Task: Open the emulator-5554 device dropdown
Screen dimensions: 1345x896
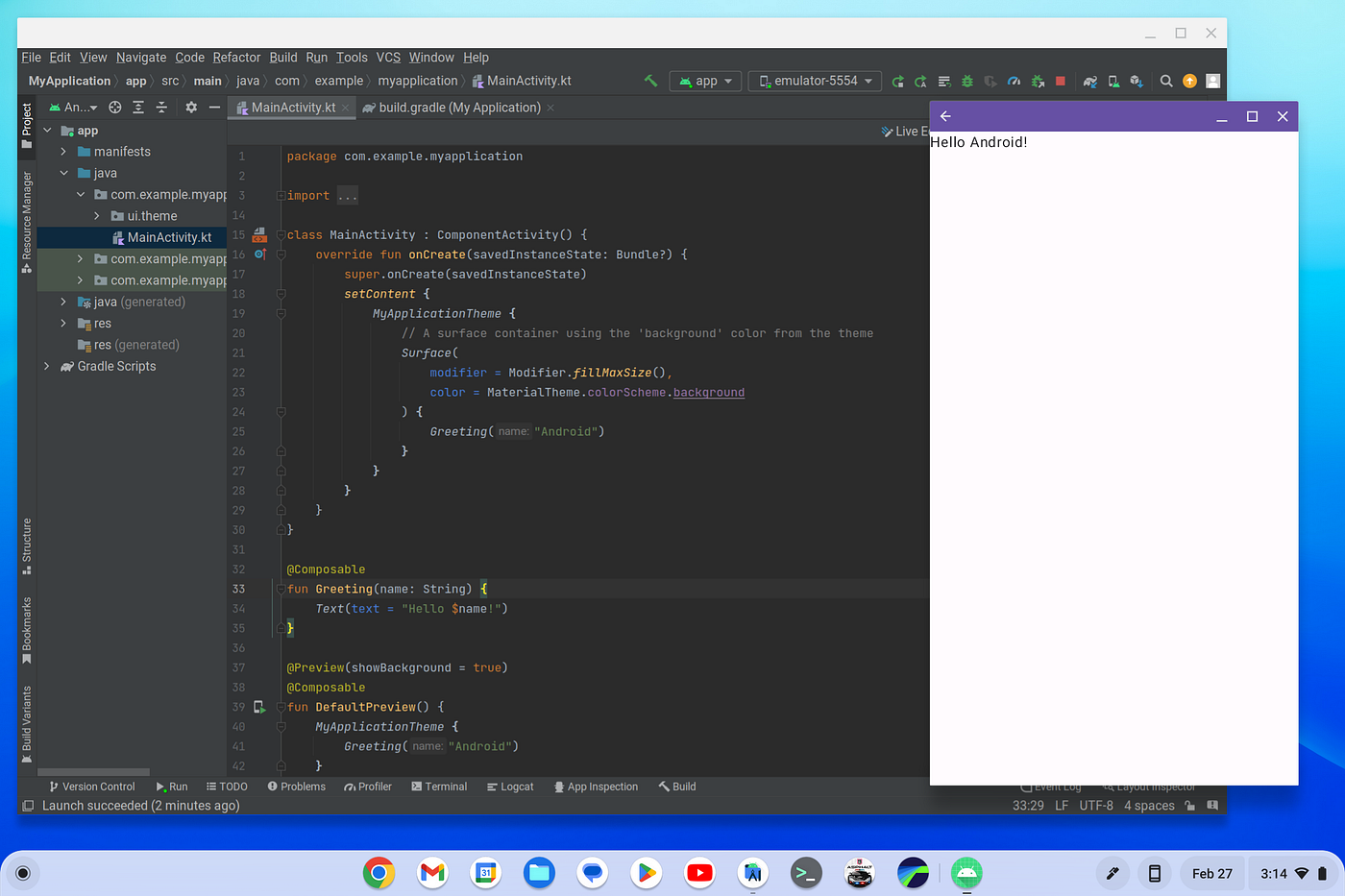Action: pos(815,81)
